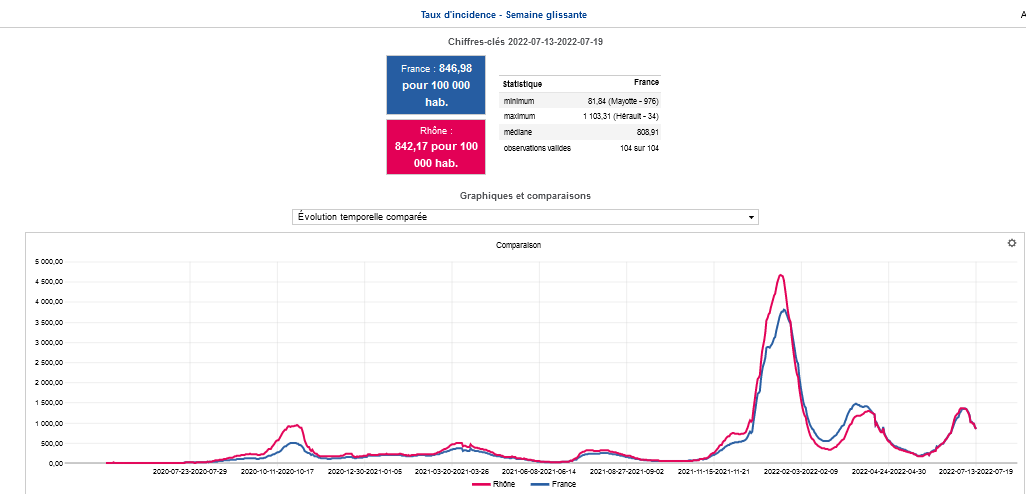Click the blue France 846,98 key figure box
This screenshot has width=1026, height=494.
(x=436, y=85)
